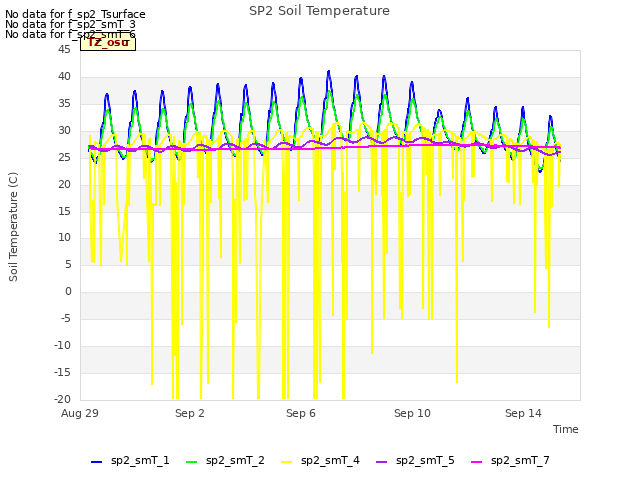
Task: Click the Sep 10 x-axis tick label
Action: tap(412, 413)
